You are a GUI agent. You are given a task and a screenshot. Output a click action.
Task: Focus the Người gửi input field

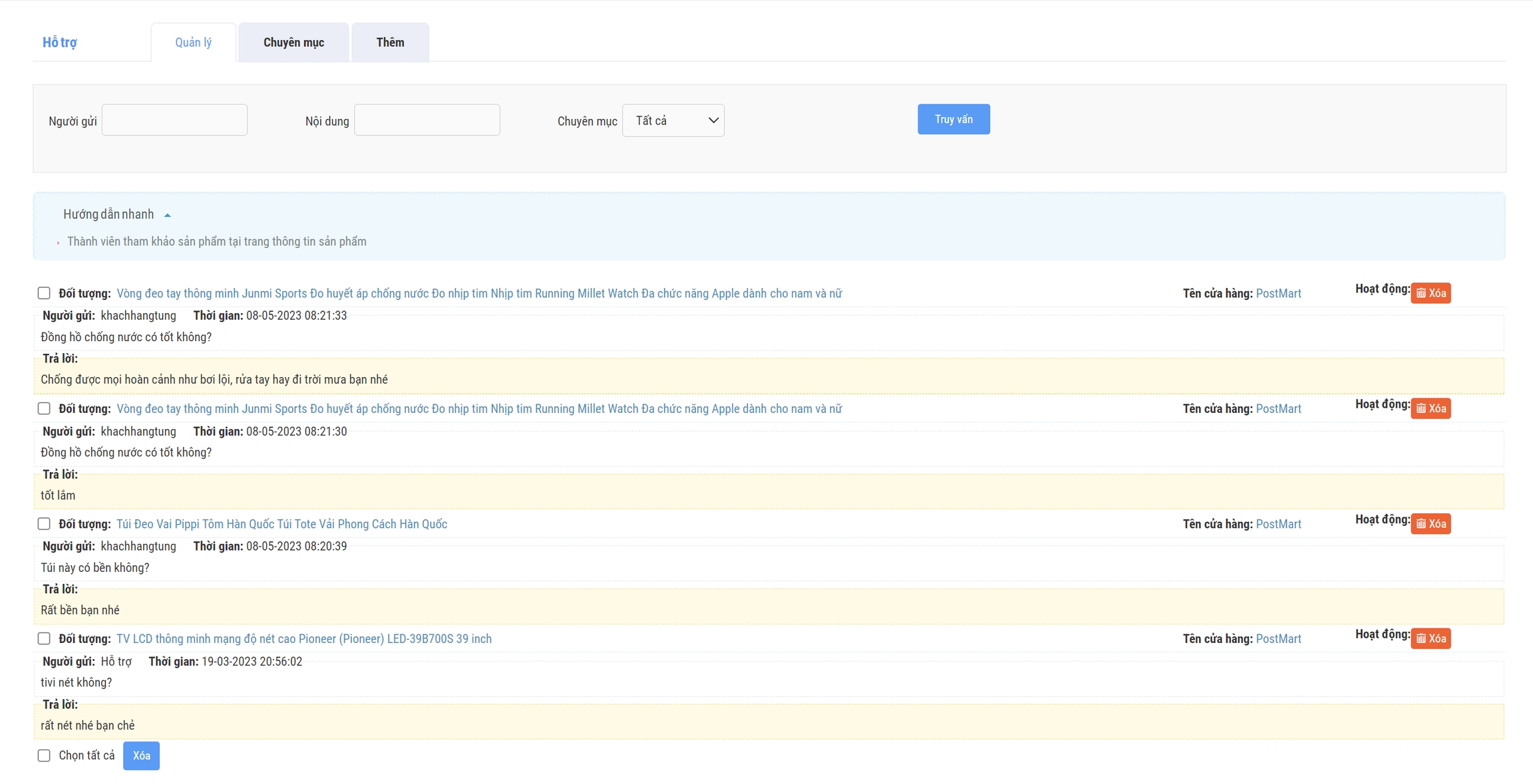pos(174,120)
